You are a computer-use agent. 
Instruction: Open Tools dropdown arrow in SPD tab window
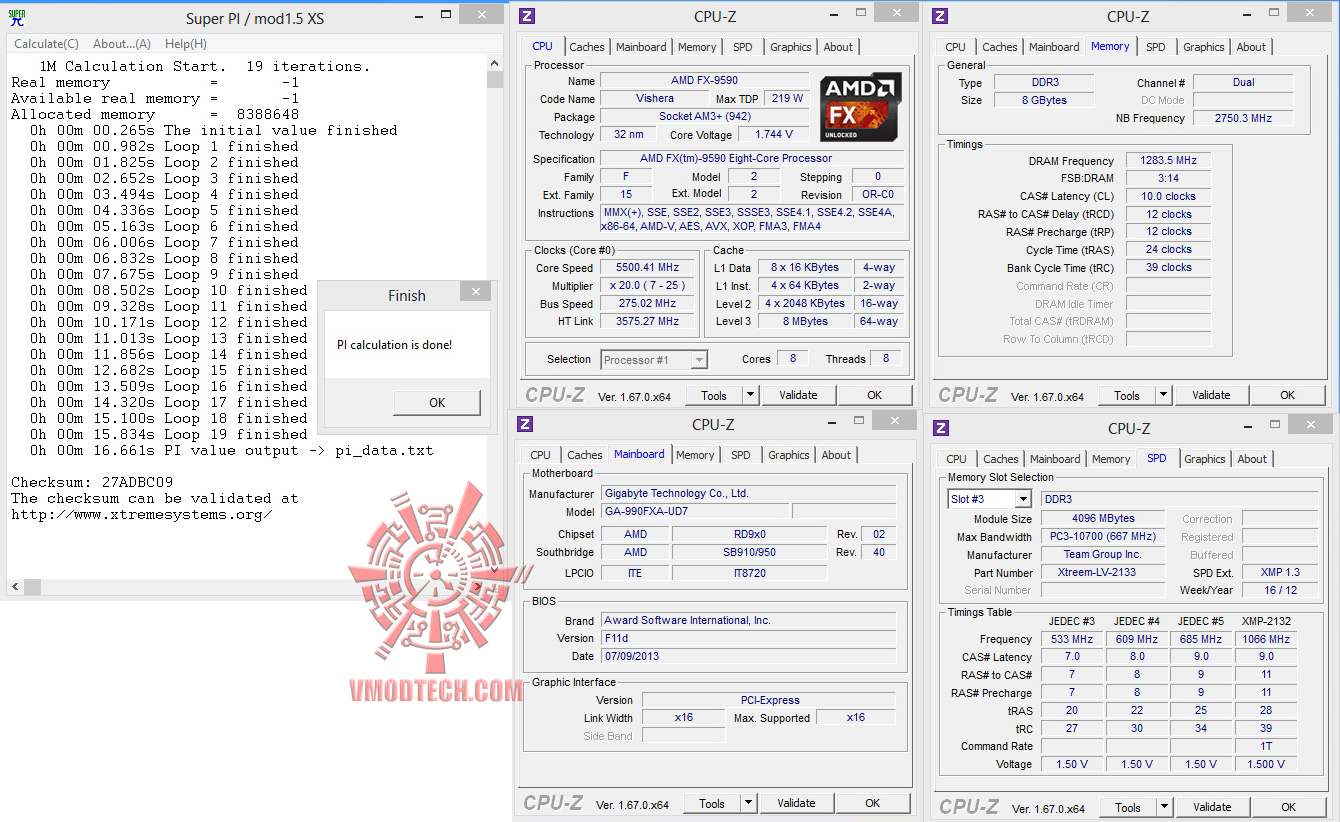[1164, 807]
